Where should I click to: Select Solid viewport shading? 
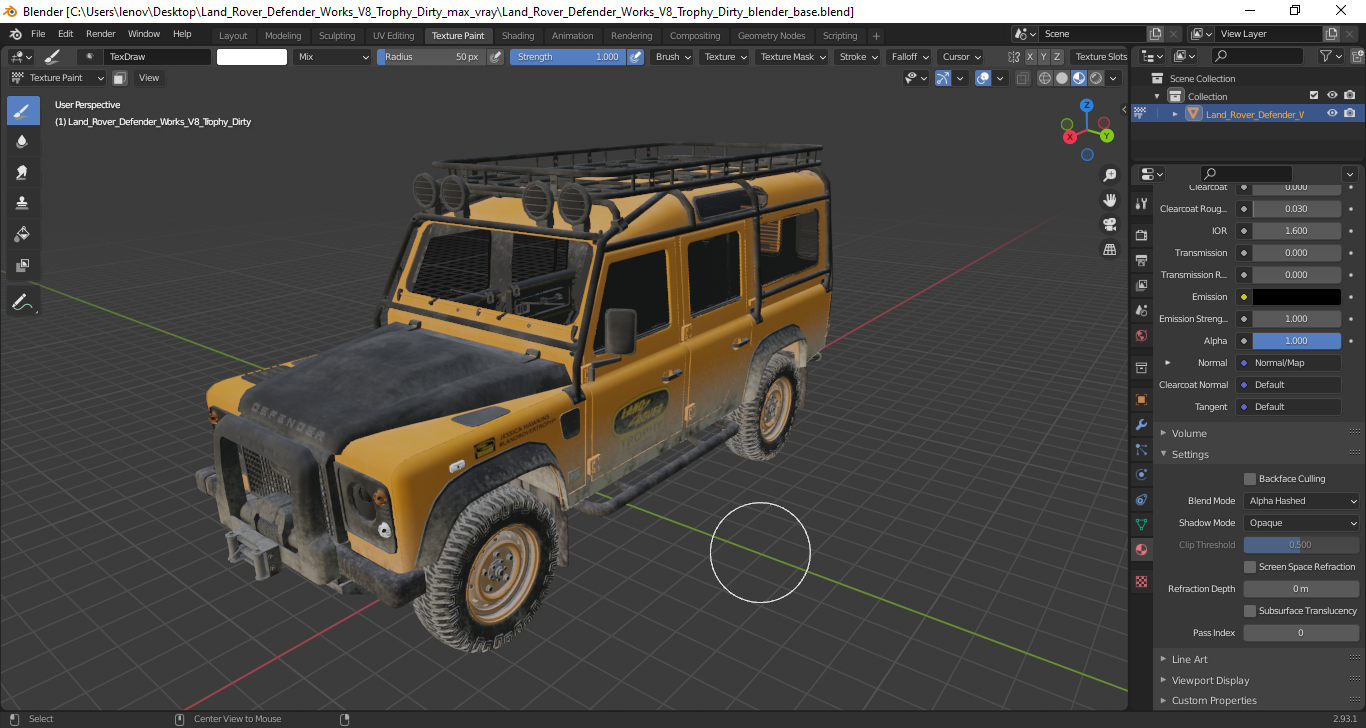pos(1062,78)
